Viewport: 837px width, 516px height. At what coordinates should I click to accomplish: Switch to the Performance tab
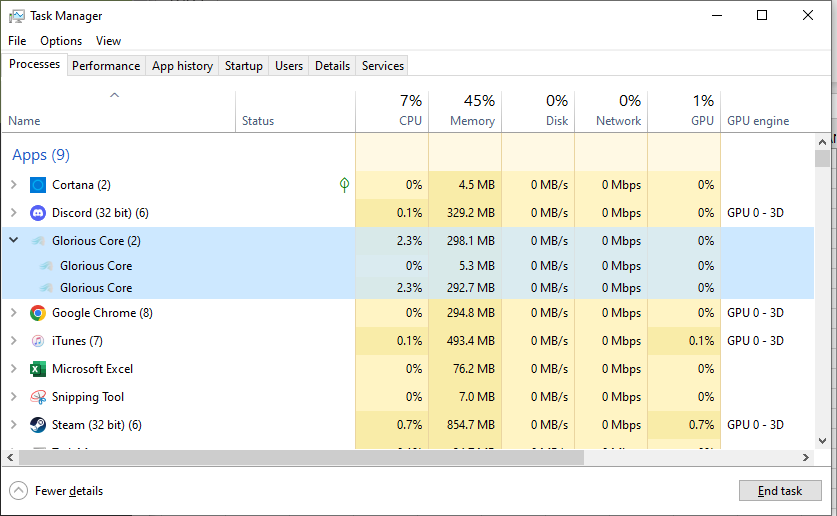[x=106, y=66]
